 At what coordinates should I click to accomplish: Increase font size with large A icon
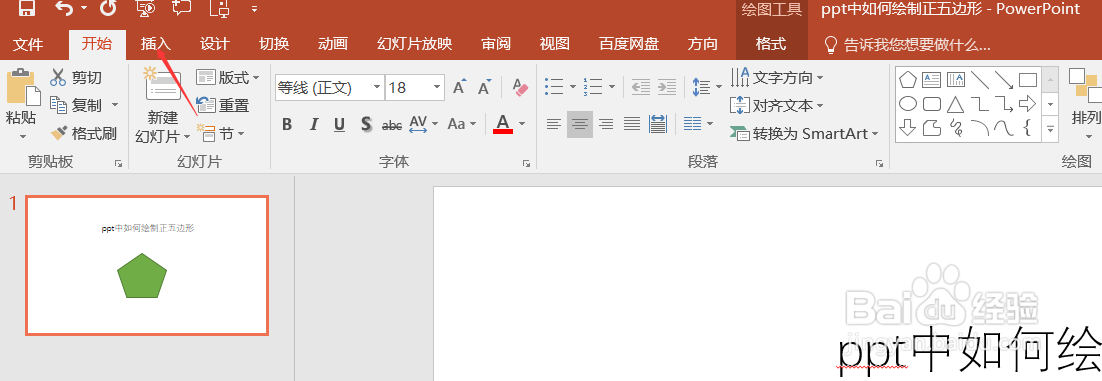[459, 88]
